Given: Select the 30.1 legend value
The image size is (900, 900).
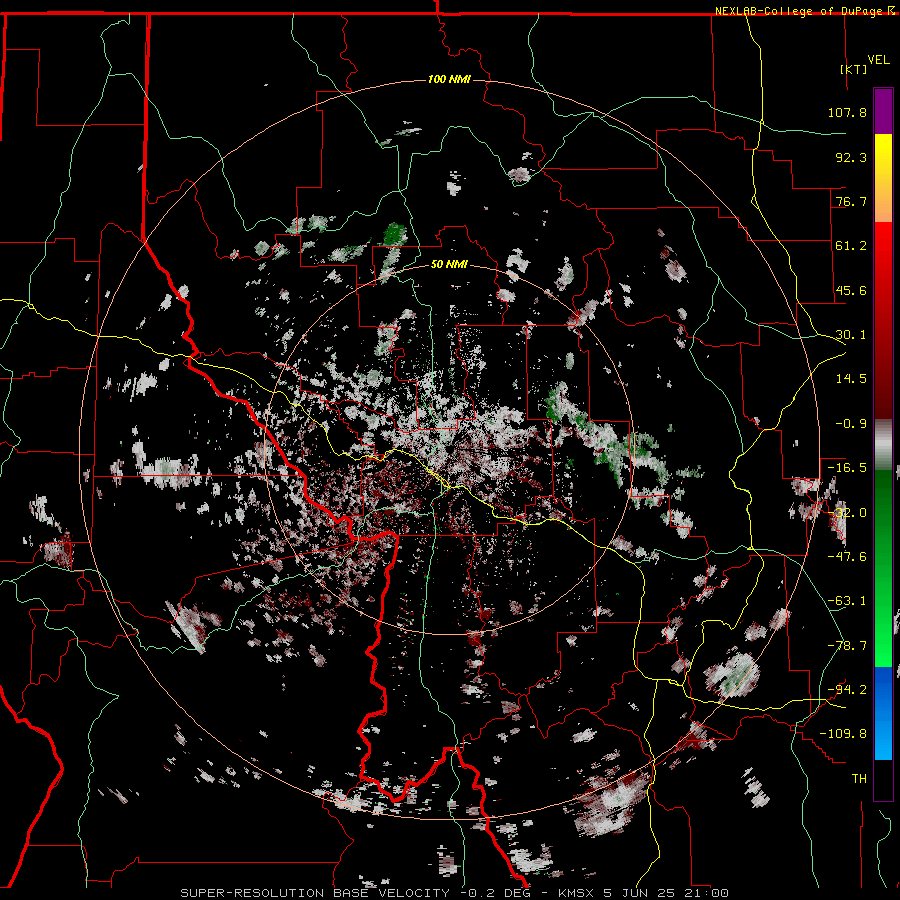Looking at the screenshot, I should 851,335.
